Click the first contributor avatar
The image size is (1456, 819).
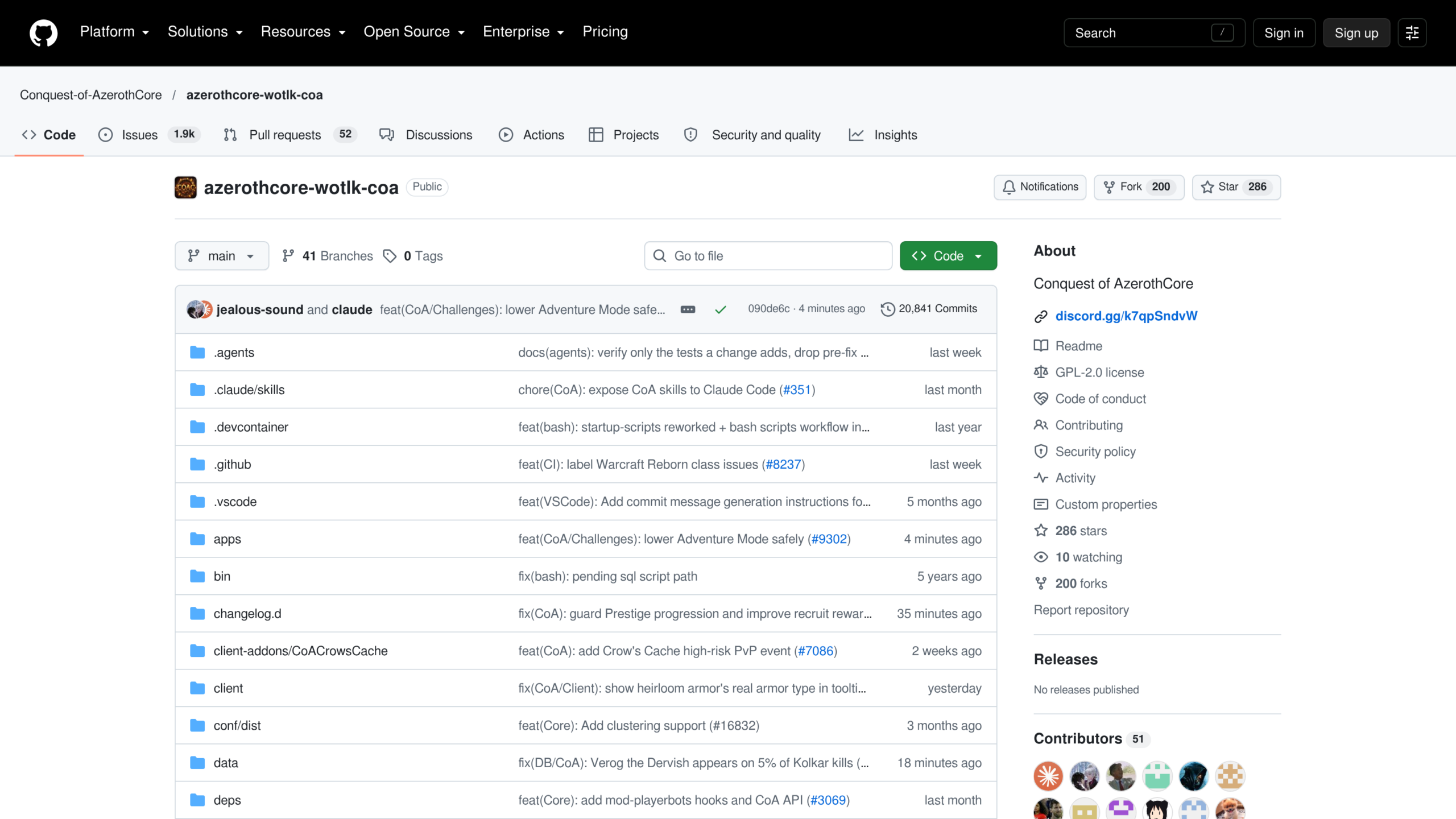[1048, 776]
